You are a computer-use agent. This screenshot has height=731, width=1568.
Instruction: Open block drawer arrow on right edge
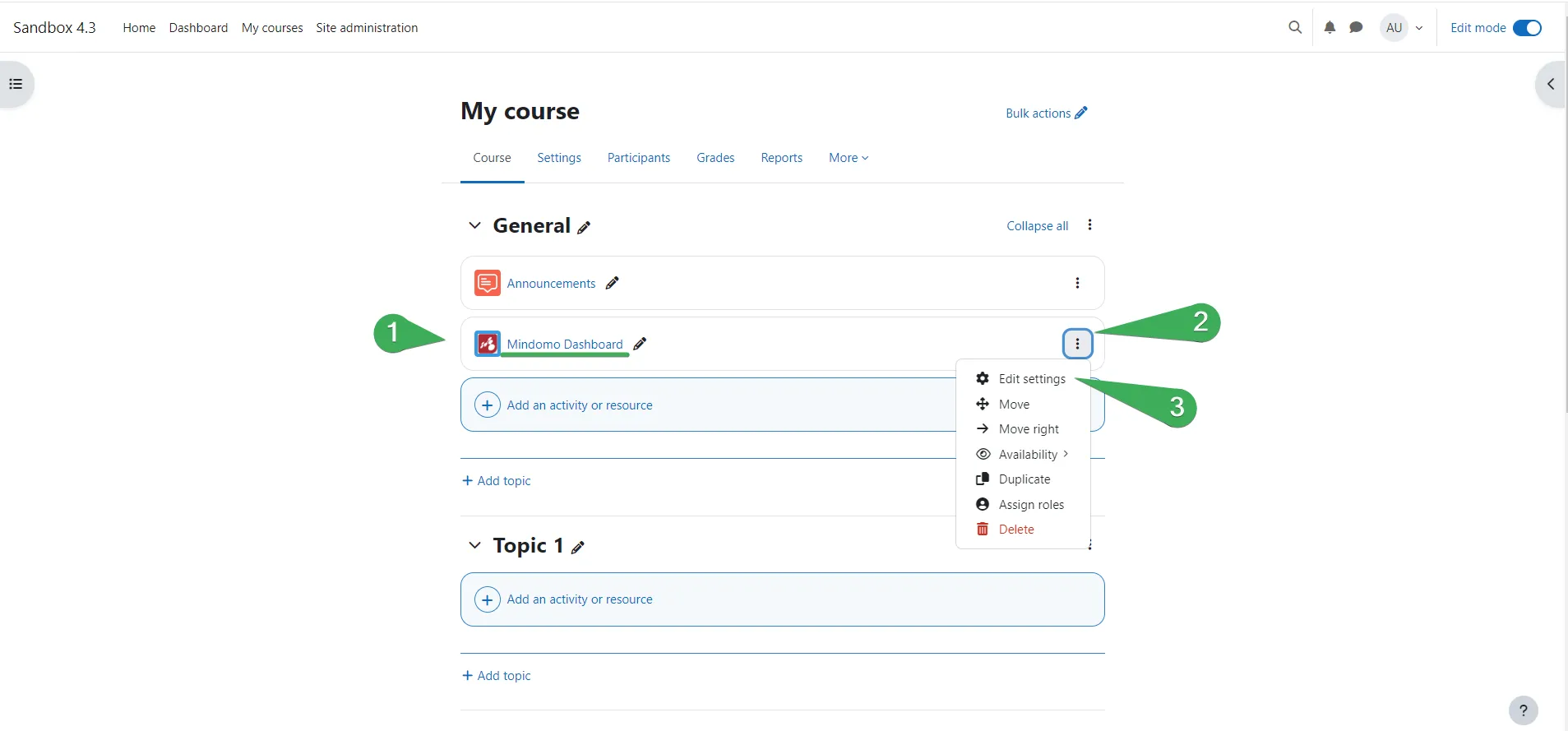[1550, 84]
